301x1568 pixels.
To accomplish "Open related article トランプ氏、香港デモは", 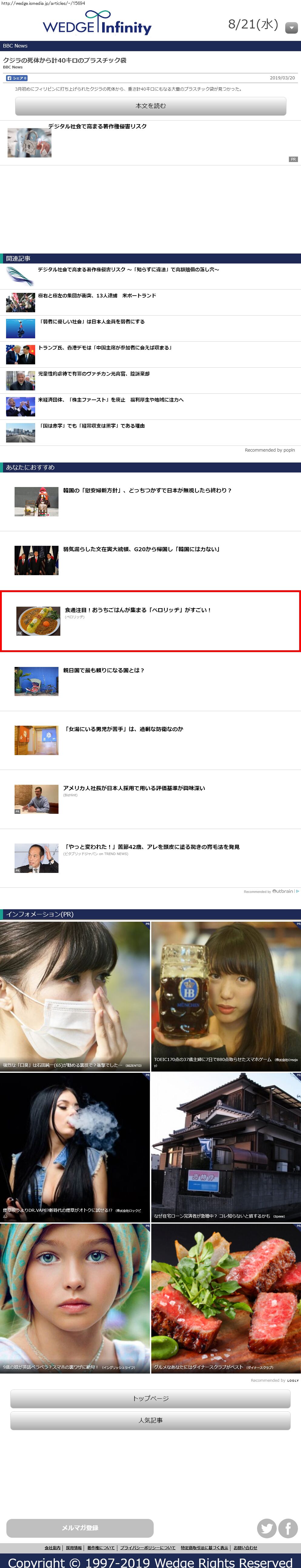I will point(105,348).
